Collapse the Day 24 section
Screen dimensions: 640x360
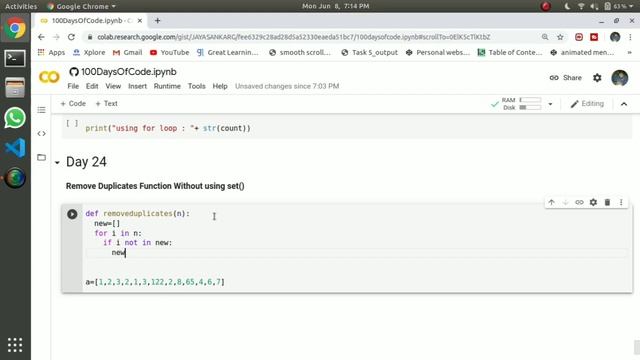coord(57,162)
